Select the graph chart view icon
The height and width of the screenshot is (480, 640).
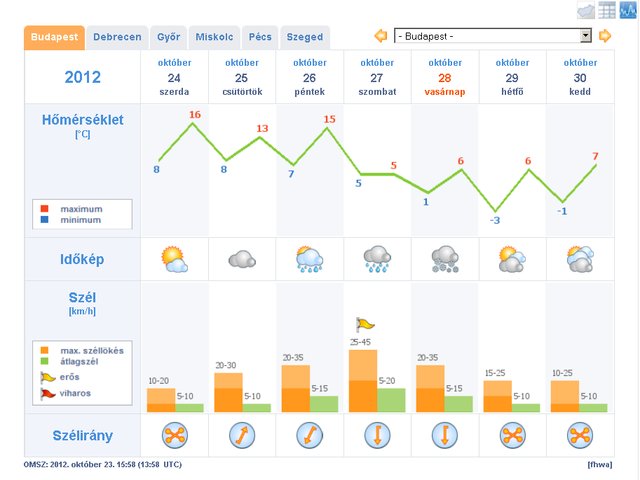pyautogui.click(x=627, y=11)
